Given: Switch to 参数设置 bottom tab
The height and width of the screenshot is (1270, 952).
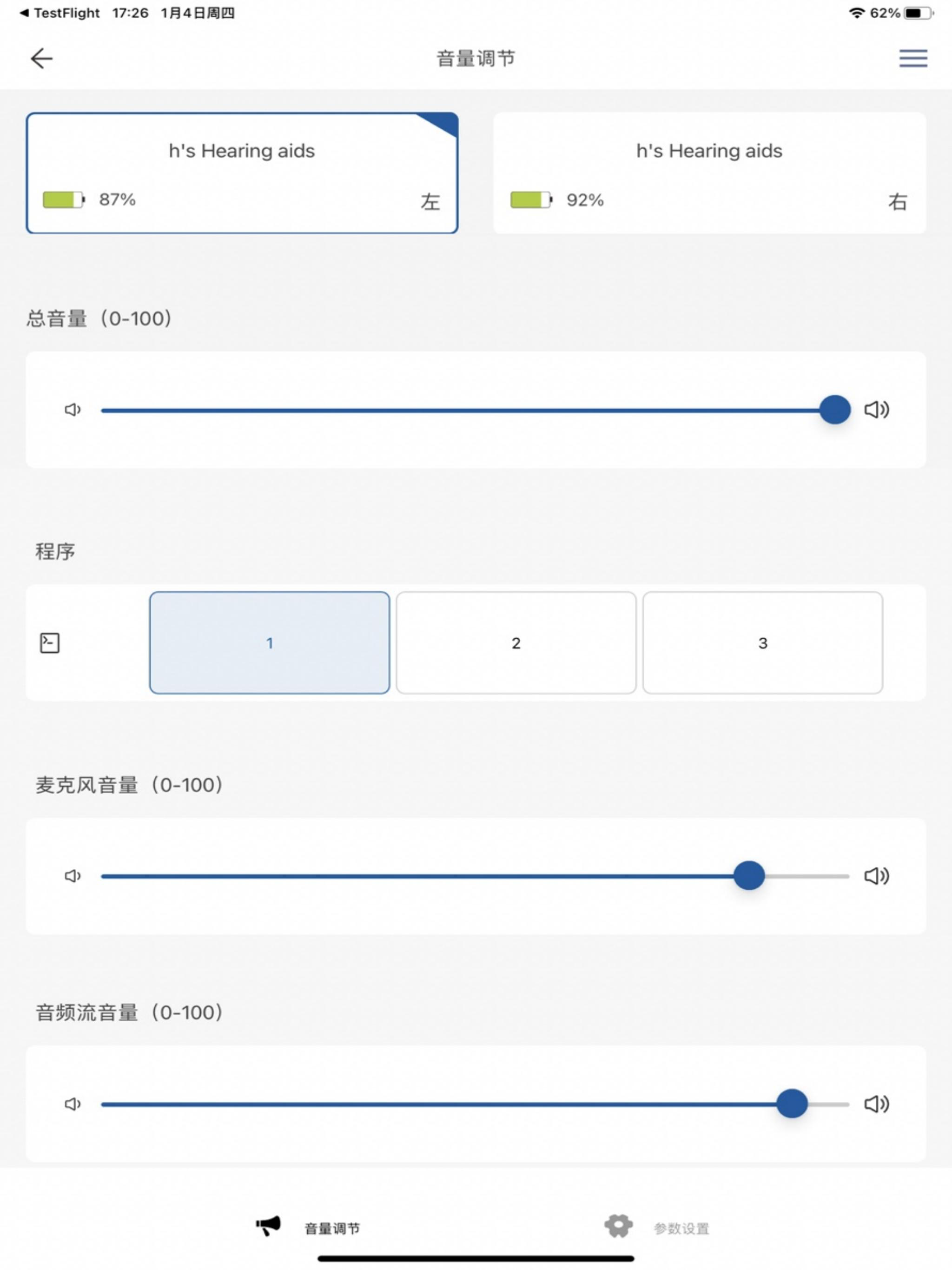Looking at the screenshot, I should (657, 1228).
